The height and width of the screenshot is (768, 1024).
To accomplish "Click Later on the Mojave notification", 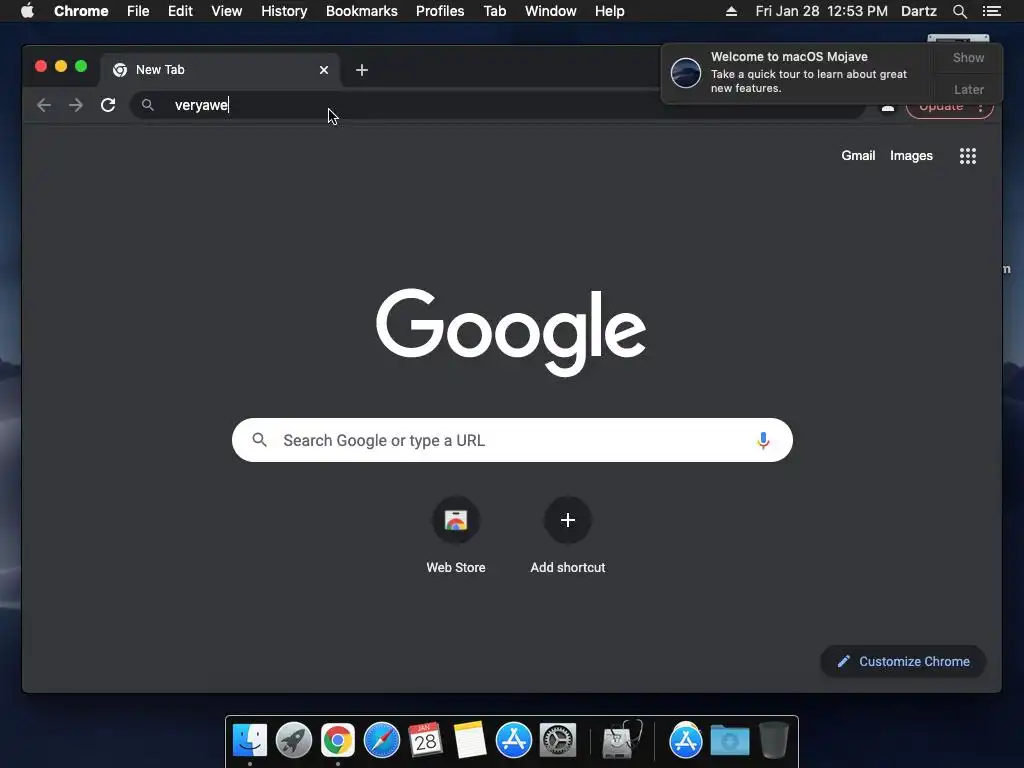I will point(968,89).
